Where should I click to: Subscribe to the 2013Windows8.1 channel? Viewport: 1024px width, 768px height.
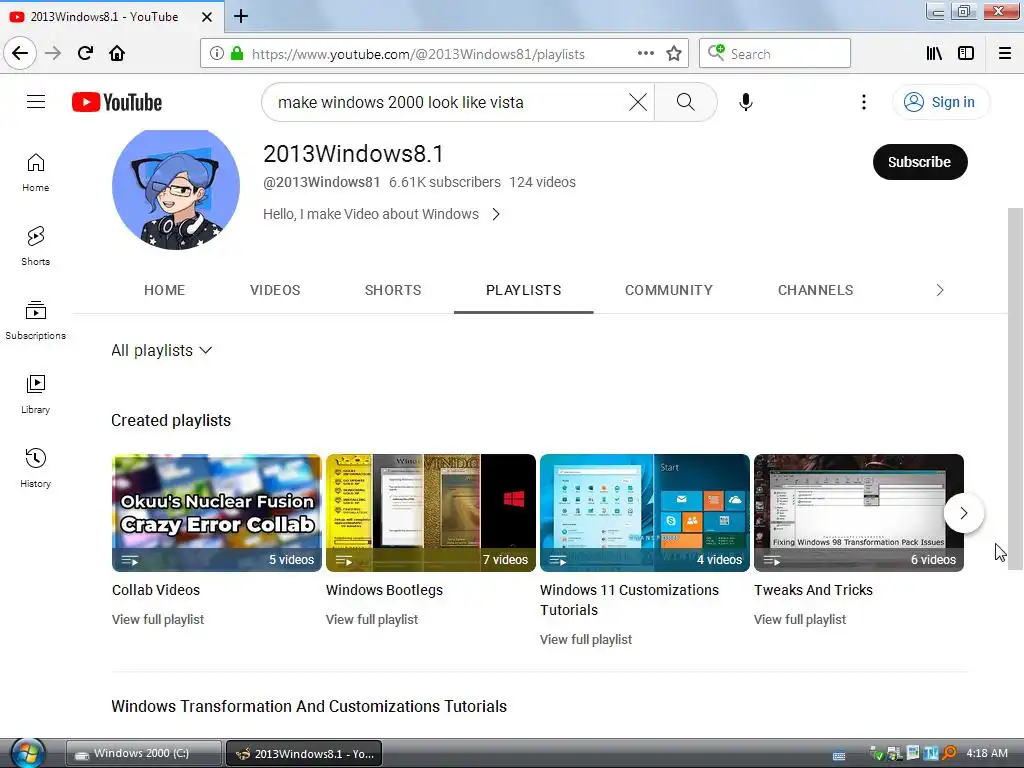click(920, 162)
